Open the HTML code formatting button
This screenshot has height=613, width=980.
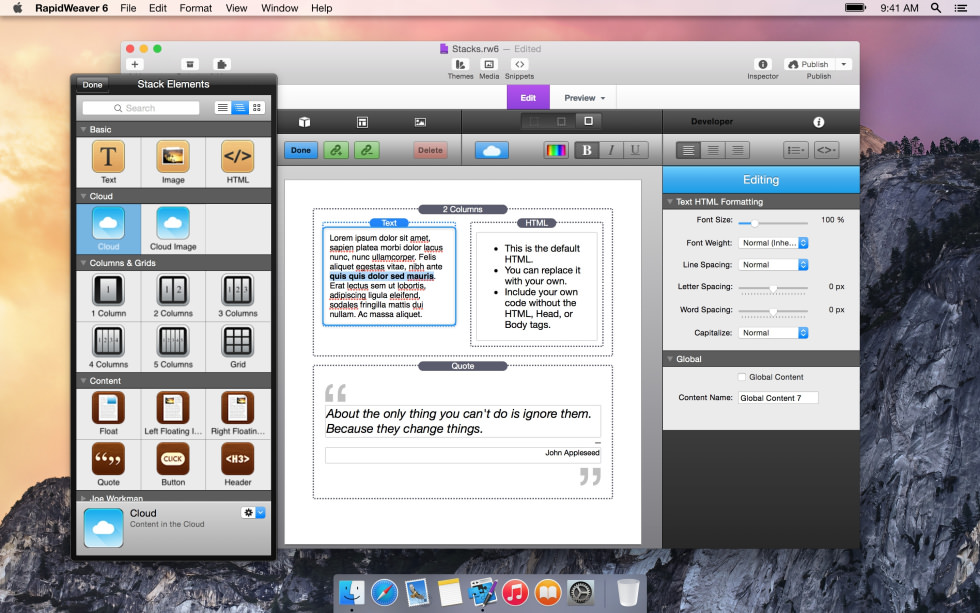(x=826, y=150)
